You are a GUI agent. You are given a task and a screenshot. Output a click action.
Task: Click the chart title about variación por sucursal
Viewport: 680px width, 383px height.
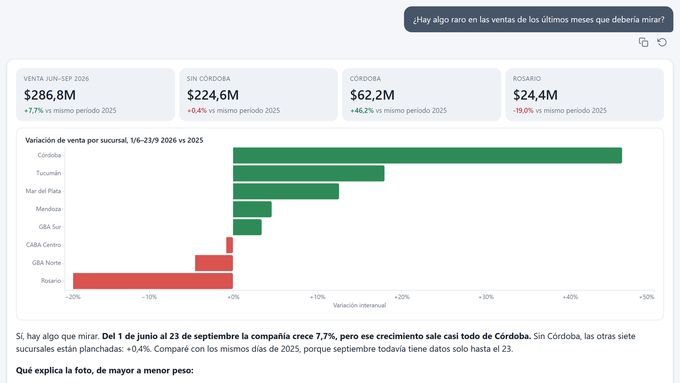(x=114, y=140)
